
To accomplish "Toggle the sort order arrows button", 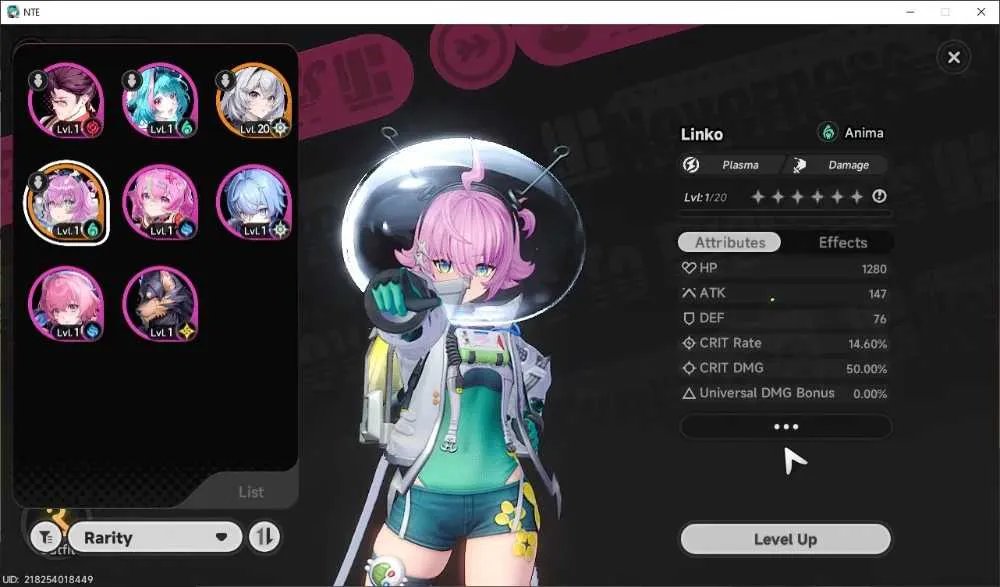I will click(265, 537).
